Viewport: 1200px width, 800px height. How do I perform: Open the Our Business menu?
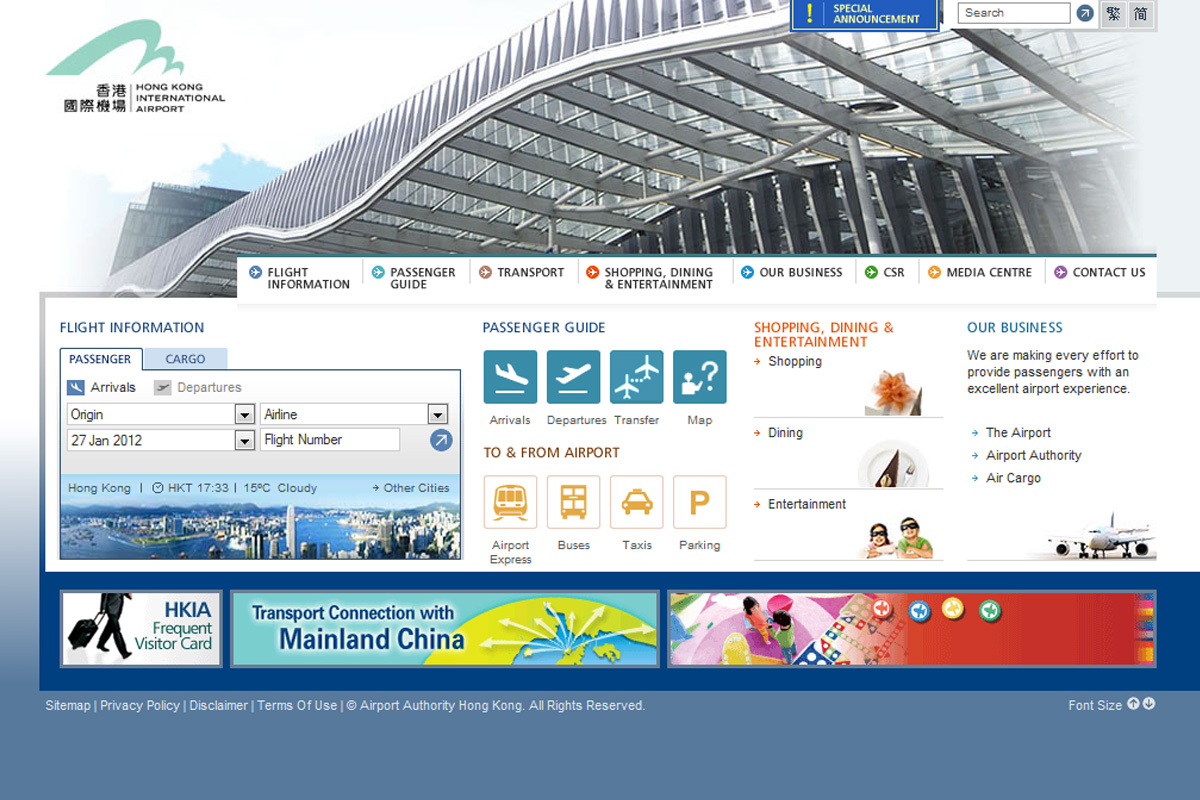coord(792,272)
